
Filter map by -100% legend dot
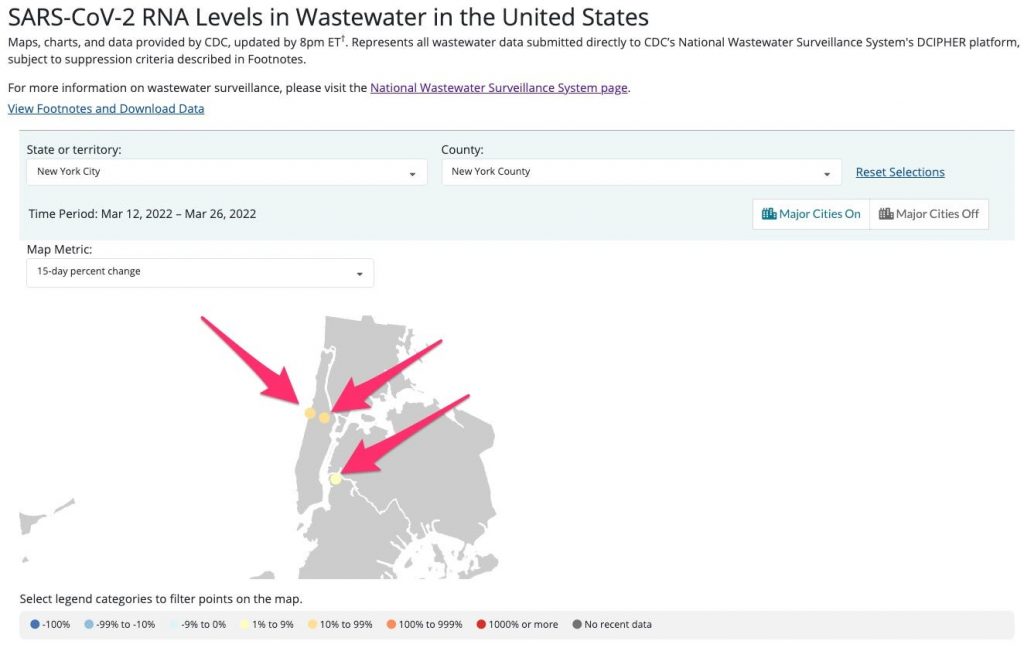[x=35, y=625]
